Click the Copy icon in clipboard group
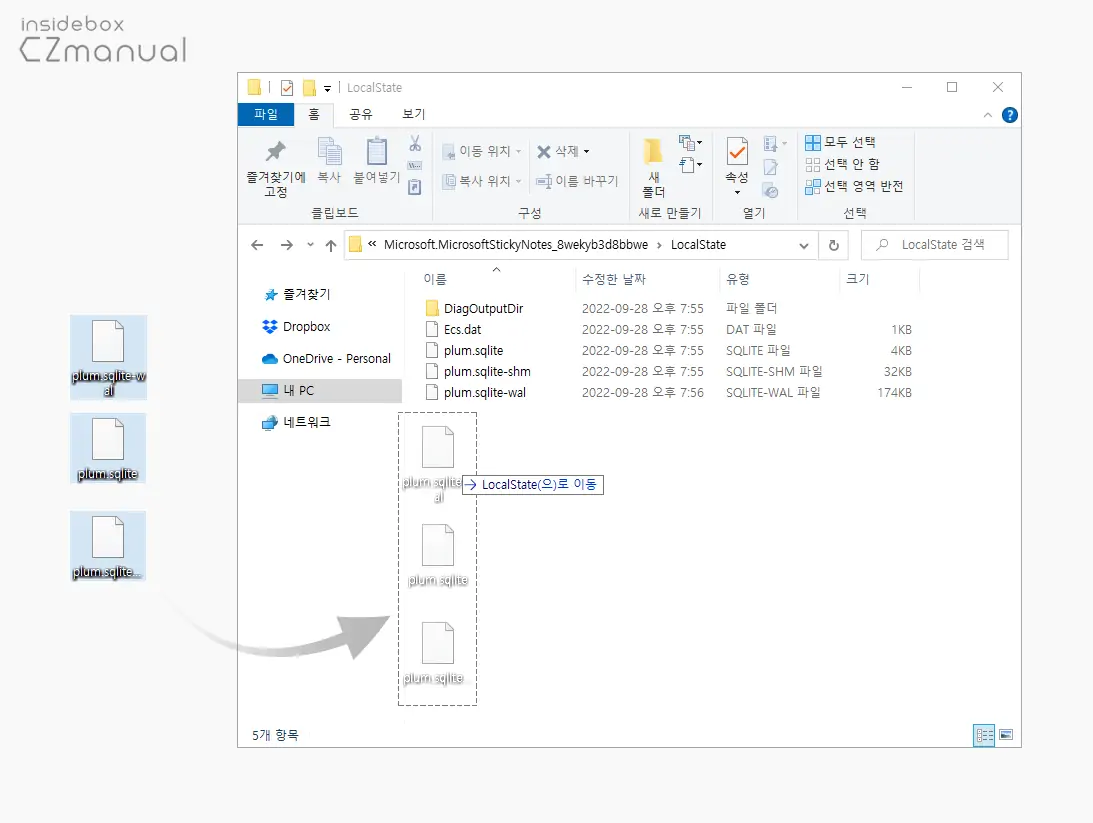 tap(330, 151)
